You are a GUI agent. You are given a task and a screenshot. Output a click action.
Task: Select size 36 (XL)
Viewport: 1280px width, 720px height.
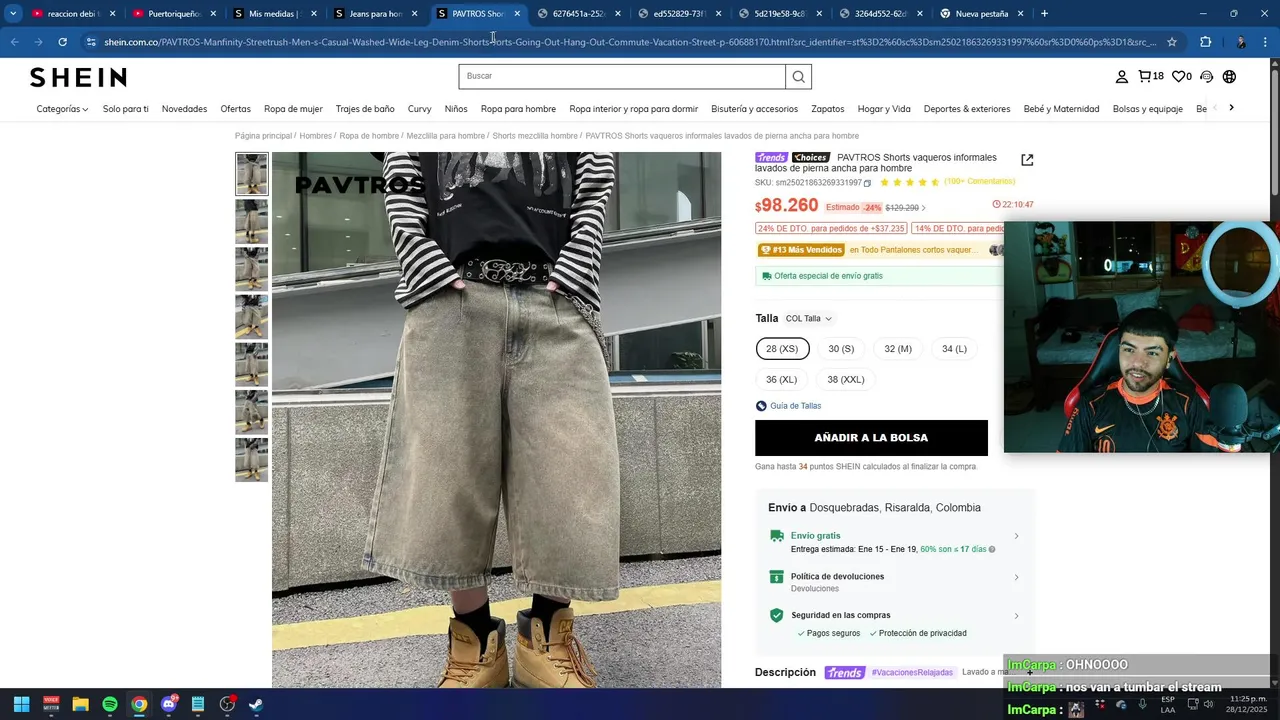point(782,380)
